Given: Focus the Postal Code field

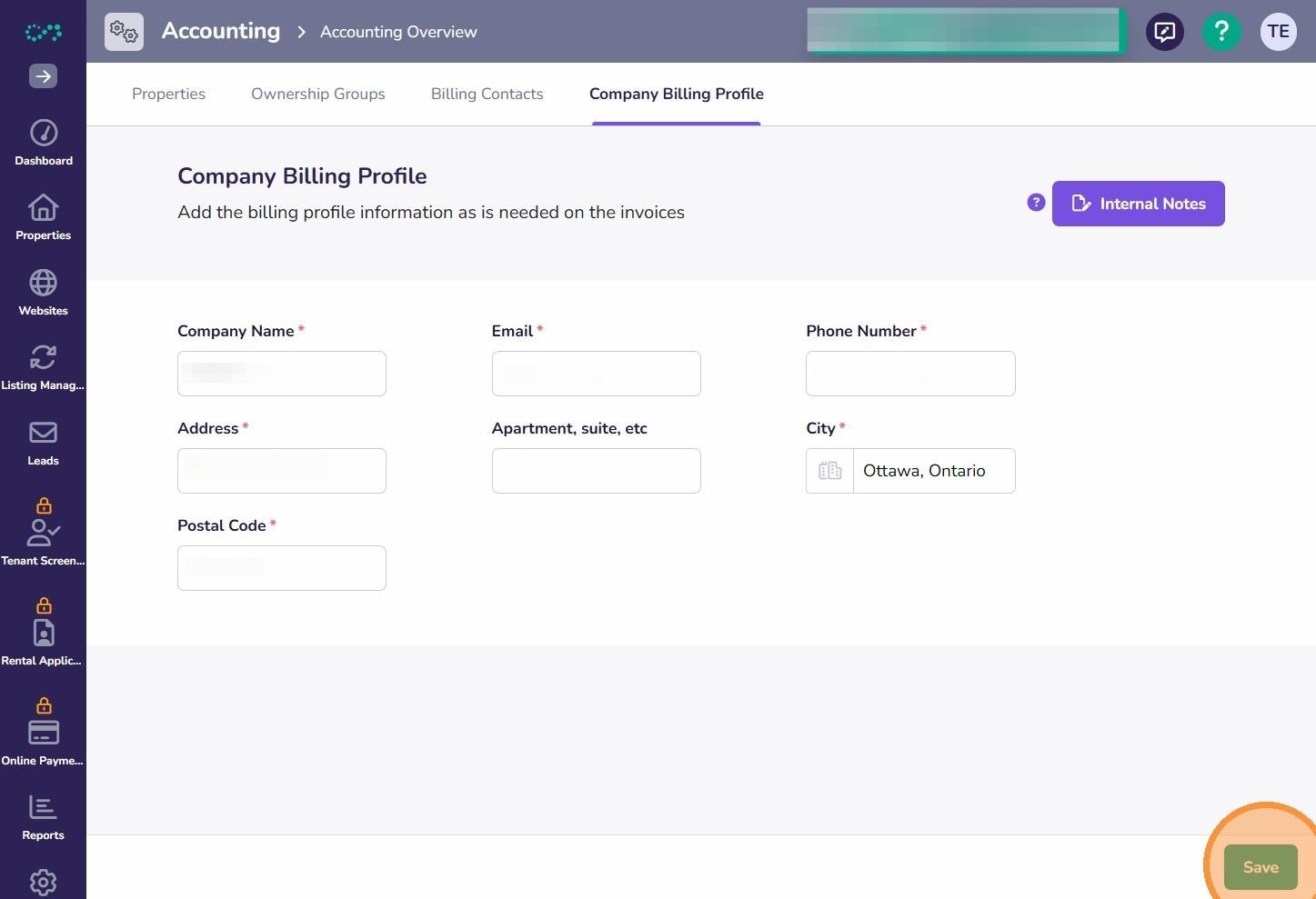Looking at the screenshot, I should pos(282,568).
